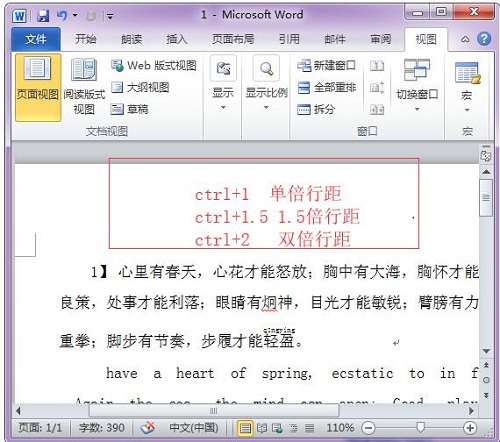
Task: Click the zoom slider handle
Action: pyautogui.click(x=420, y=427)
